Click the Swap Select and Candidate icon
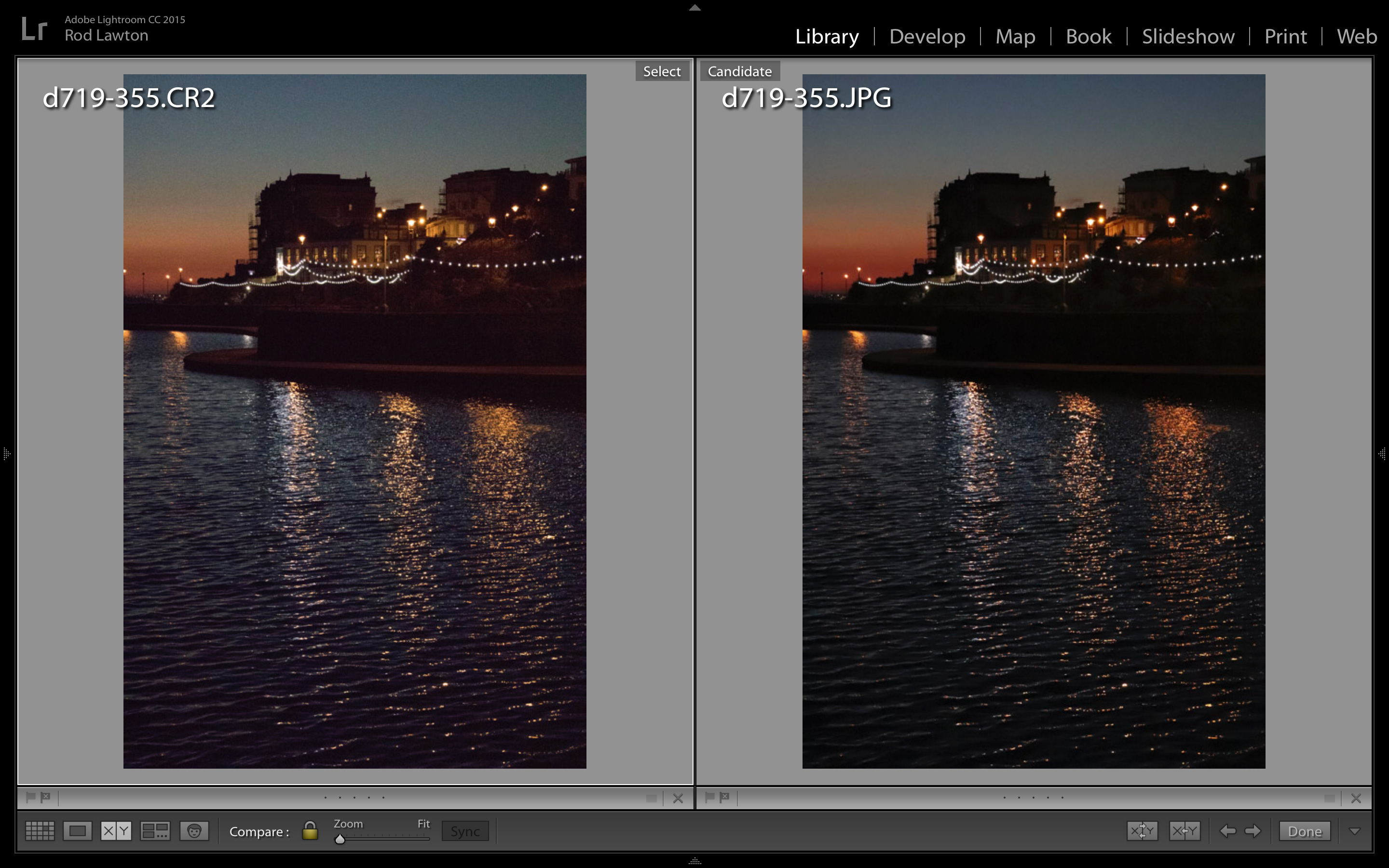The height and width of the screenshot is (868, 1389). point(1142,831)
